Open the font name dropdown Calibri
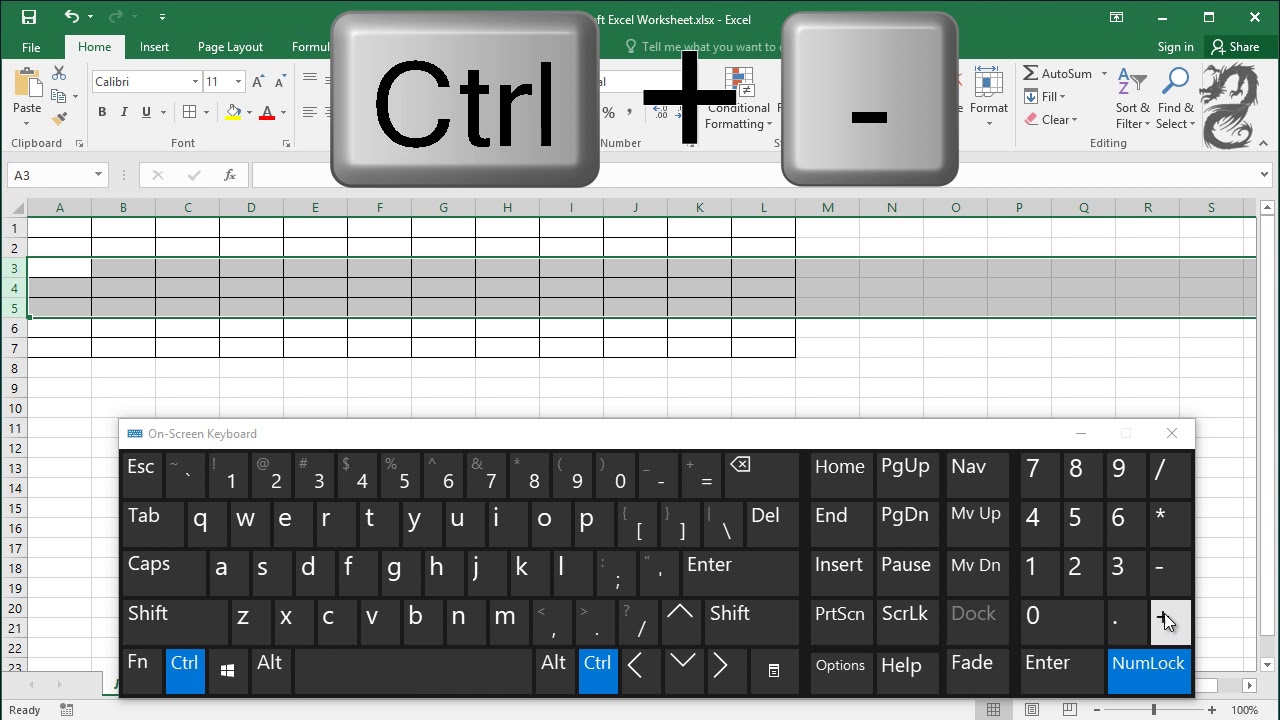The height and width of the screenshot is (720, 1280). coord(195,82)
